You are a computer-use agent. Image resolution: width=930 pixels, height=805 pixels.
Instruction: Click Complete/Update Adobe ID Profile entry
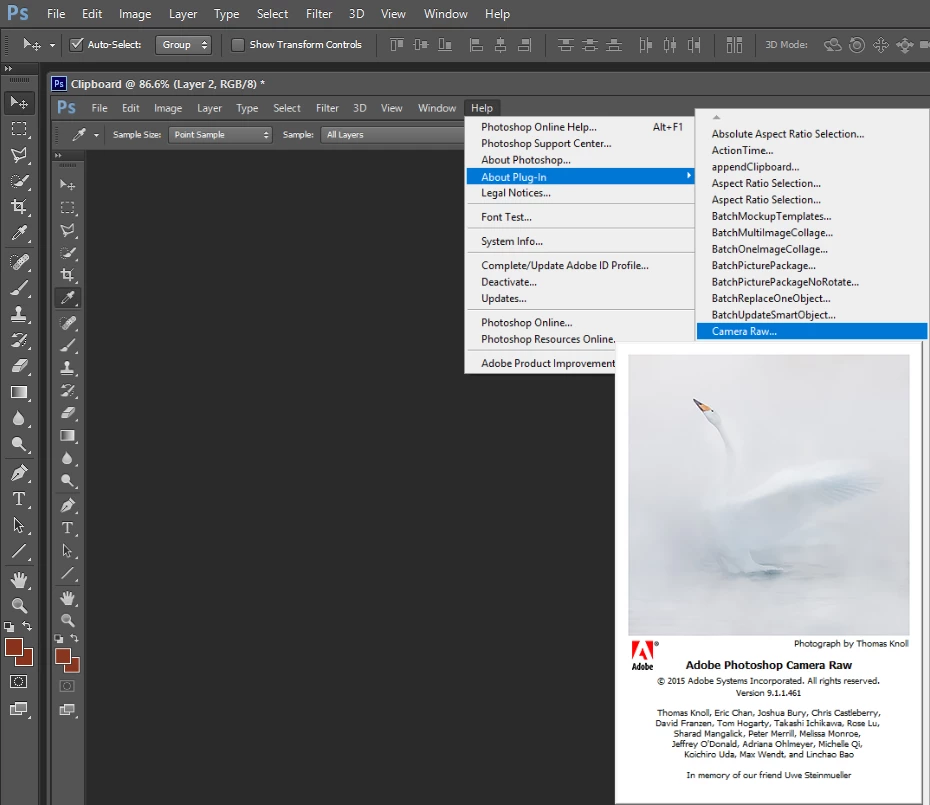[x=580, y=266]
